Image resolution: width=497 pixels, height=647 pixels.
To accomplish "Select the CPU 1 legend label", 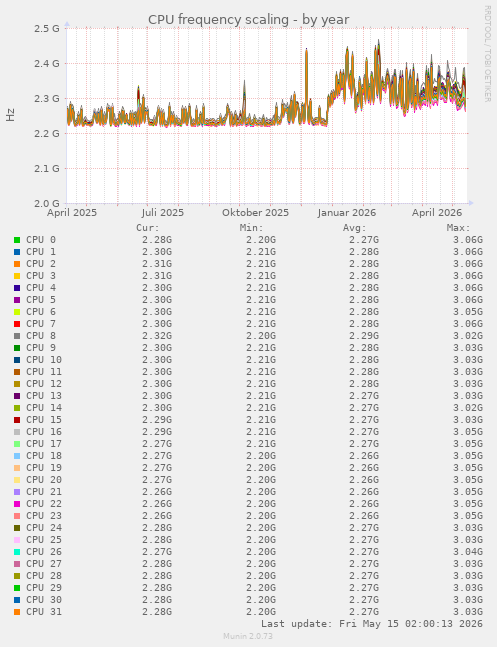I will [x=41, y=252].
